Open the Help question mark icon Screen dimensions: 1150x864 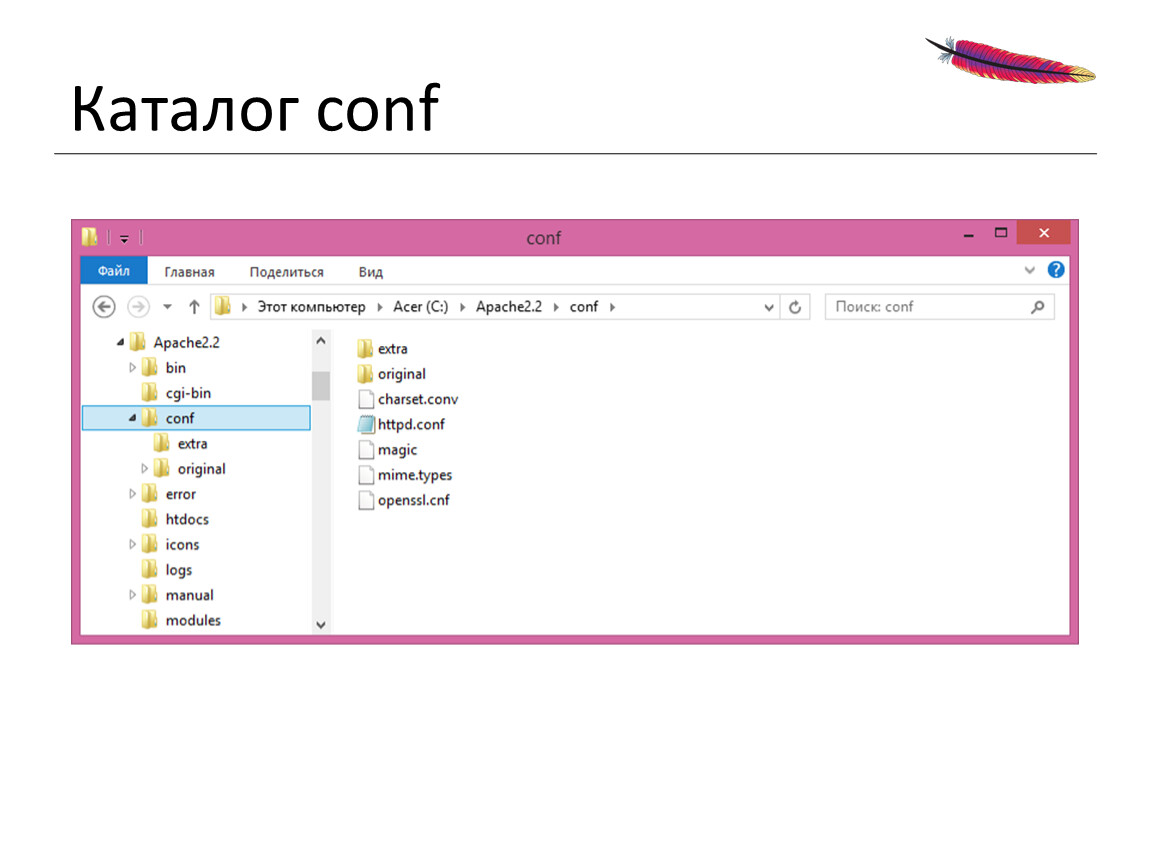pos(1055,270)
